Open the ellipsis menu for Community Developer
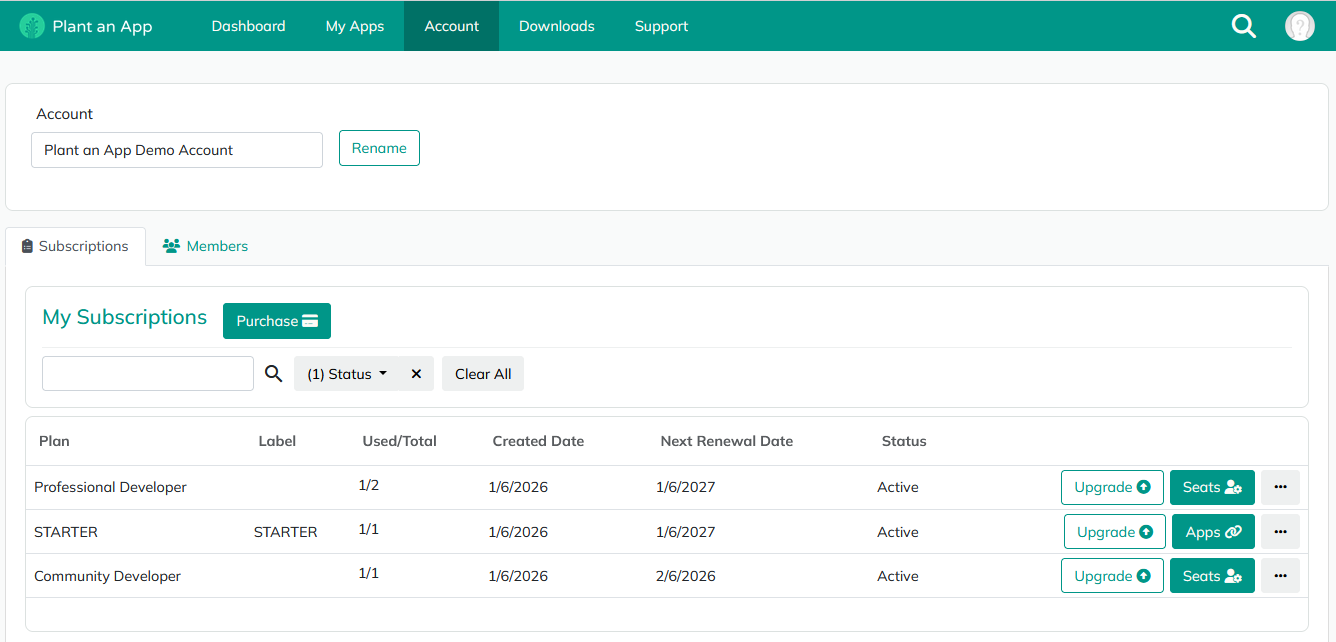The image size is (1336, 642). coord(1280,575)
